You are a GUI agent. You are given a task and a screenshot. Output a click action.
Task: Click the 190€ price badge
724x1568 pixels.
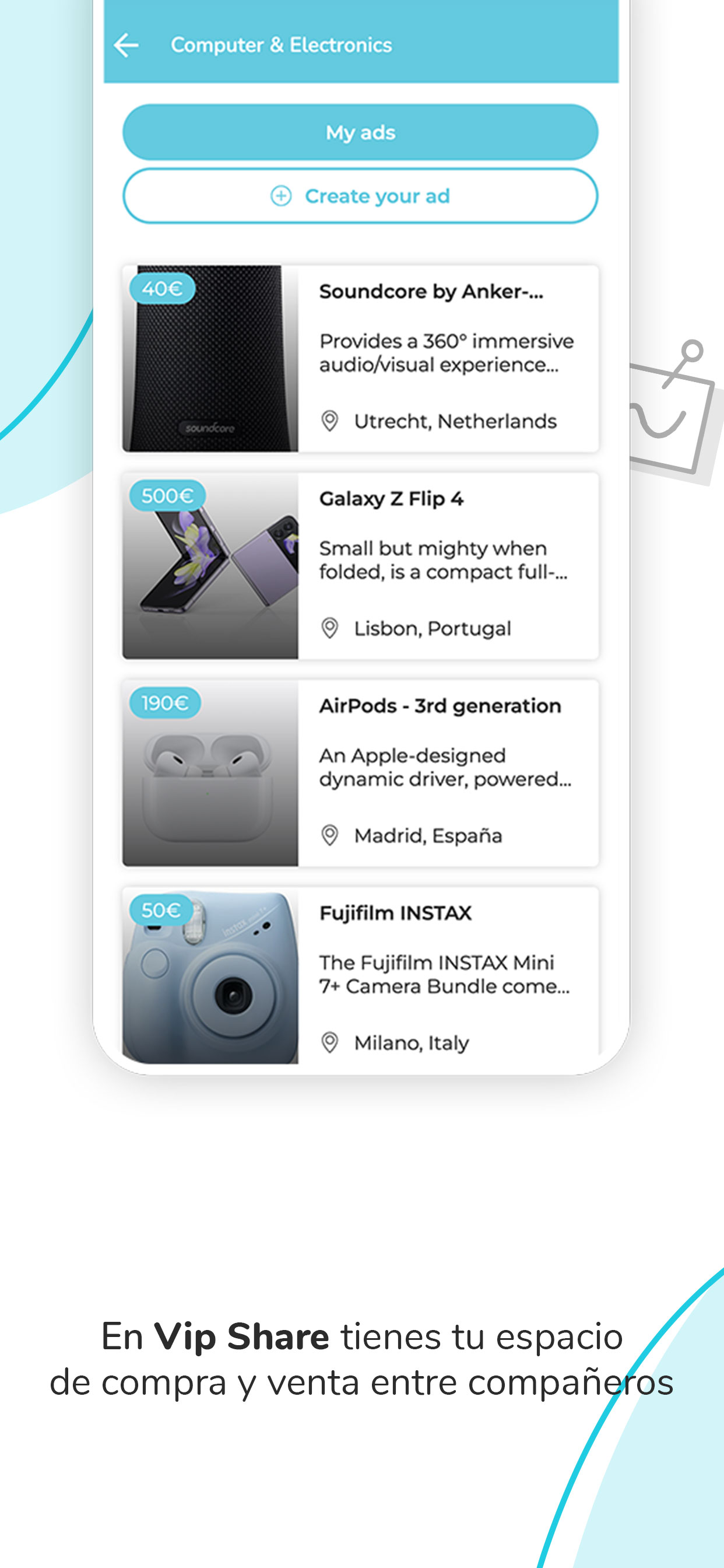(x=165, y=703)
